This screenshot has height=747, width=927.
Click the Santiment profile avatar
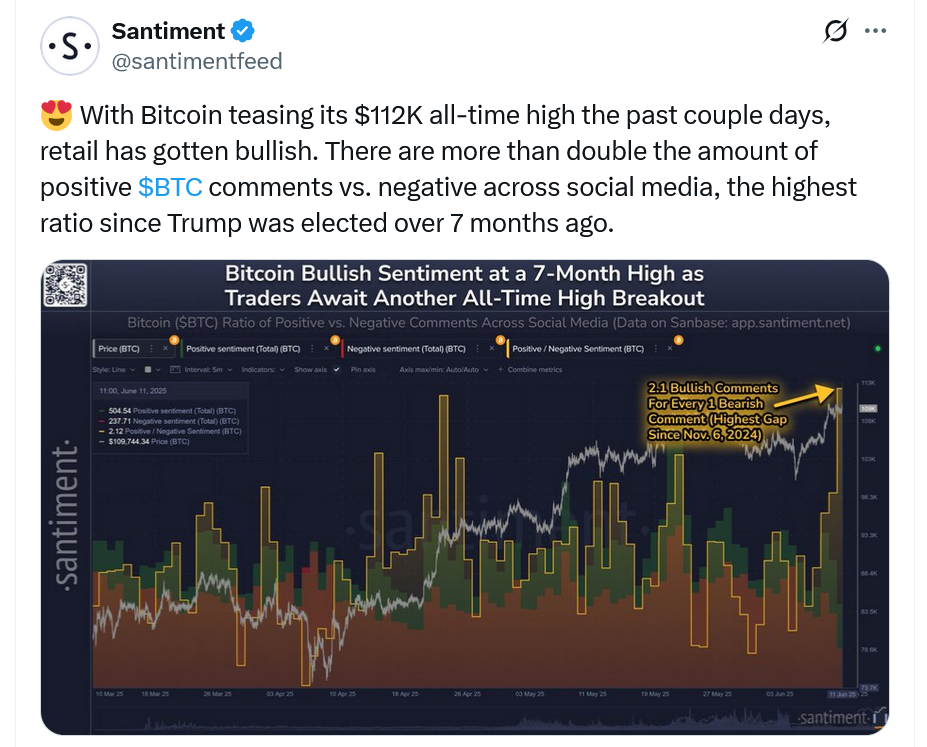69,45
